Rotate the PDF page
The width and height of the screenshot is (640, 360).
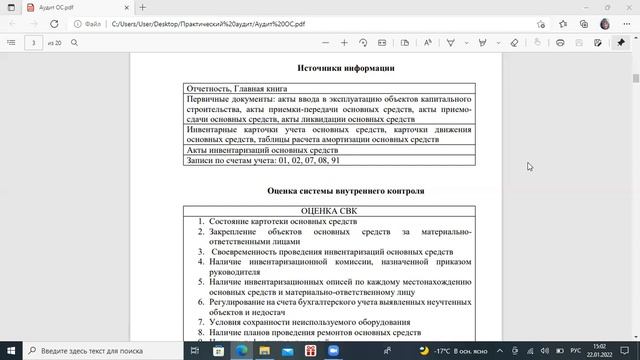(363, 42)
